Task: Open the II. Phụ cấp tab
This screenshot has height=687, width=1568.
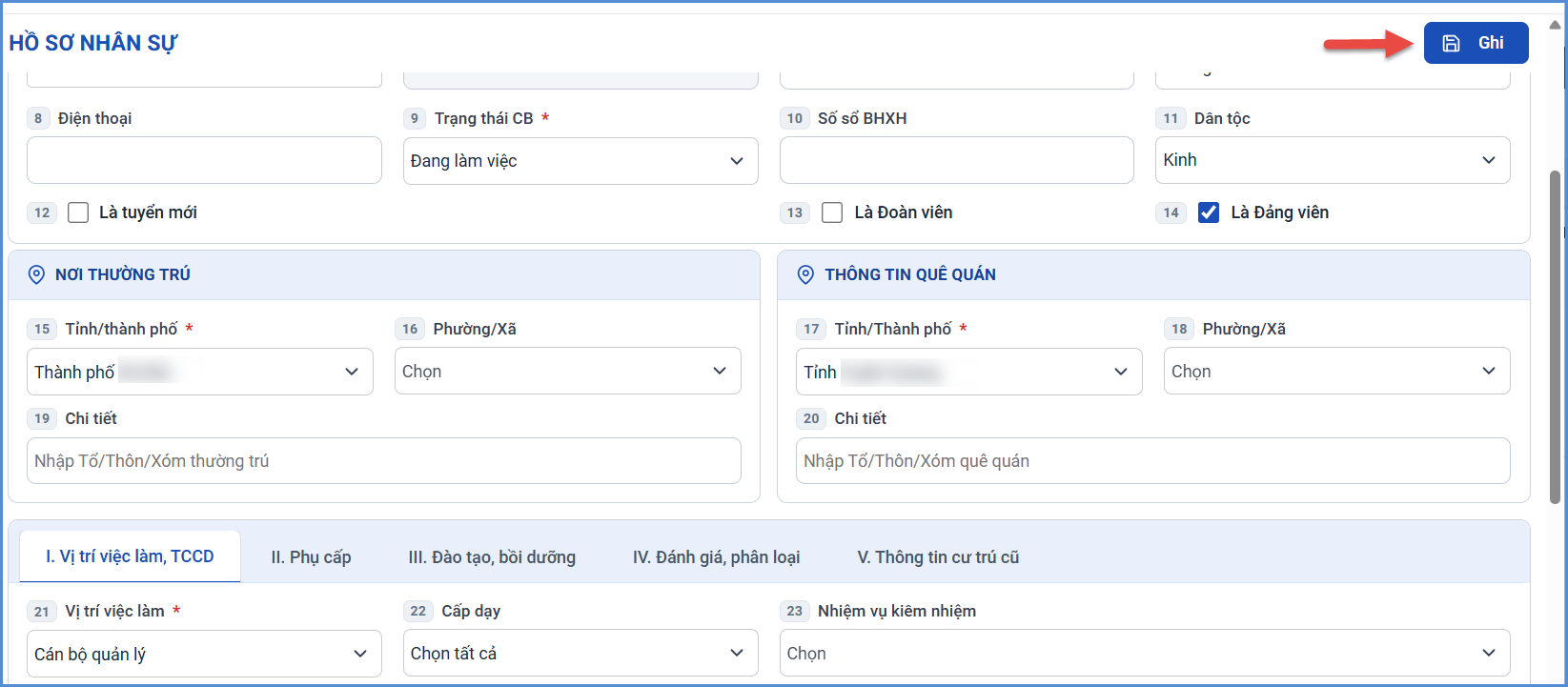Action: coord(311,557)
